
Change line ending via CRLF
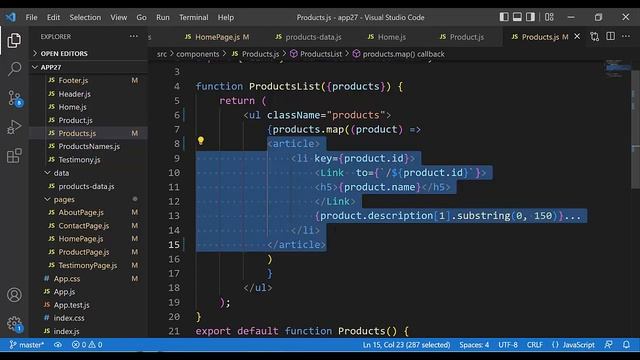(534, 345)
